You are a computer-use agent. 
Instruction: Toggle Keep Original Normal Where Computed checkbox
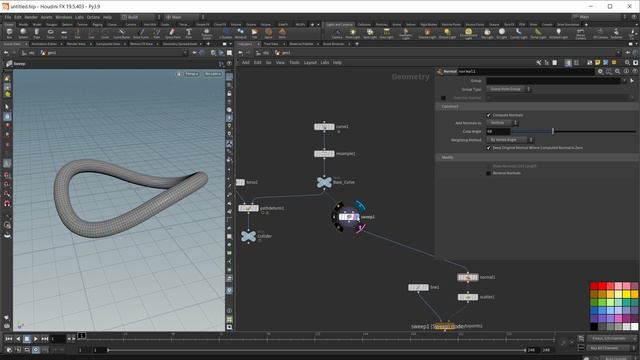point(489,148)
